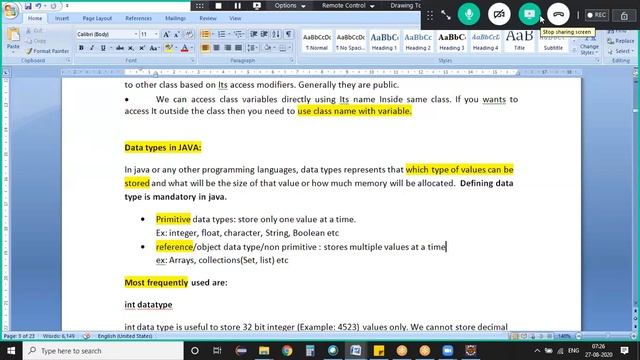Viewport: 640px width, 360px height.
Task: Align text left
Action: pos(205,48)
